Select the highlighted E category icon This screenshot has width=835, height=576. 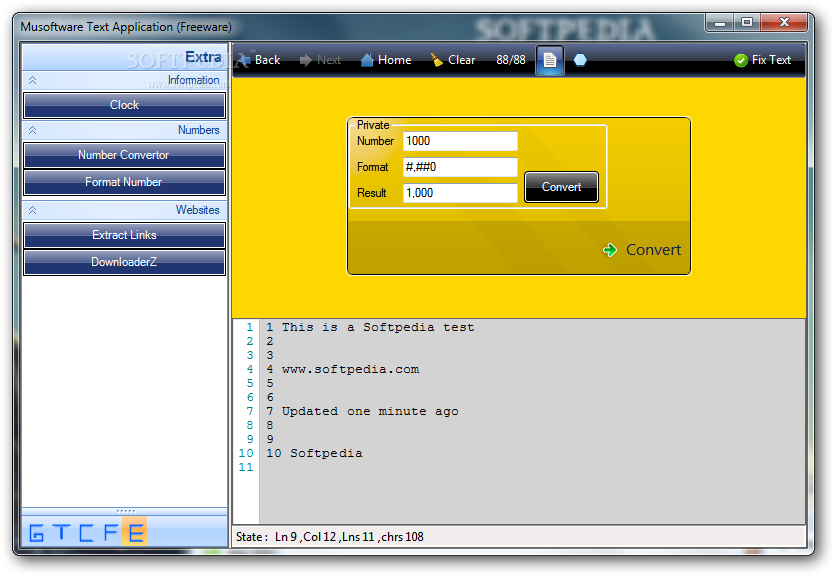pos(135,532)
